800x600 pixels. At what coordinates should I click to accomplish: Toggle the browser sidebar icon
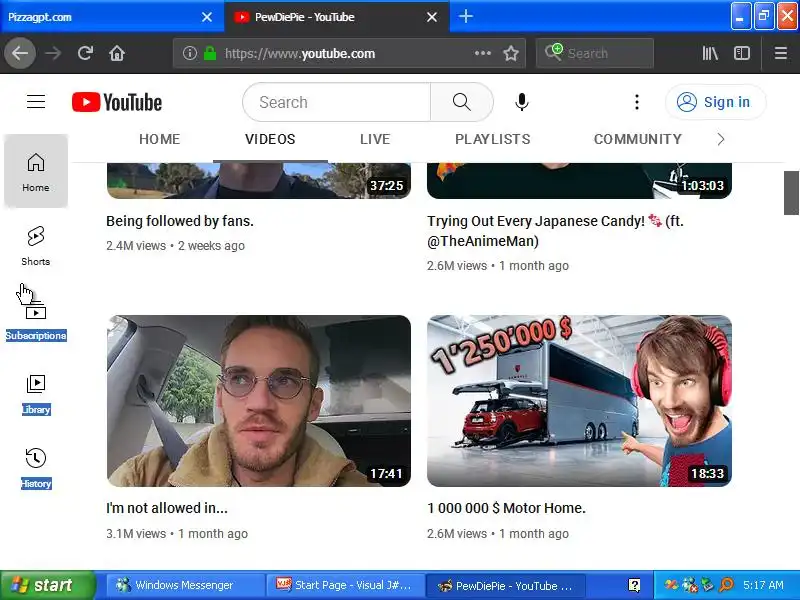(x=741, y=53)
